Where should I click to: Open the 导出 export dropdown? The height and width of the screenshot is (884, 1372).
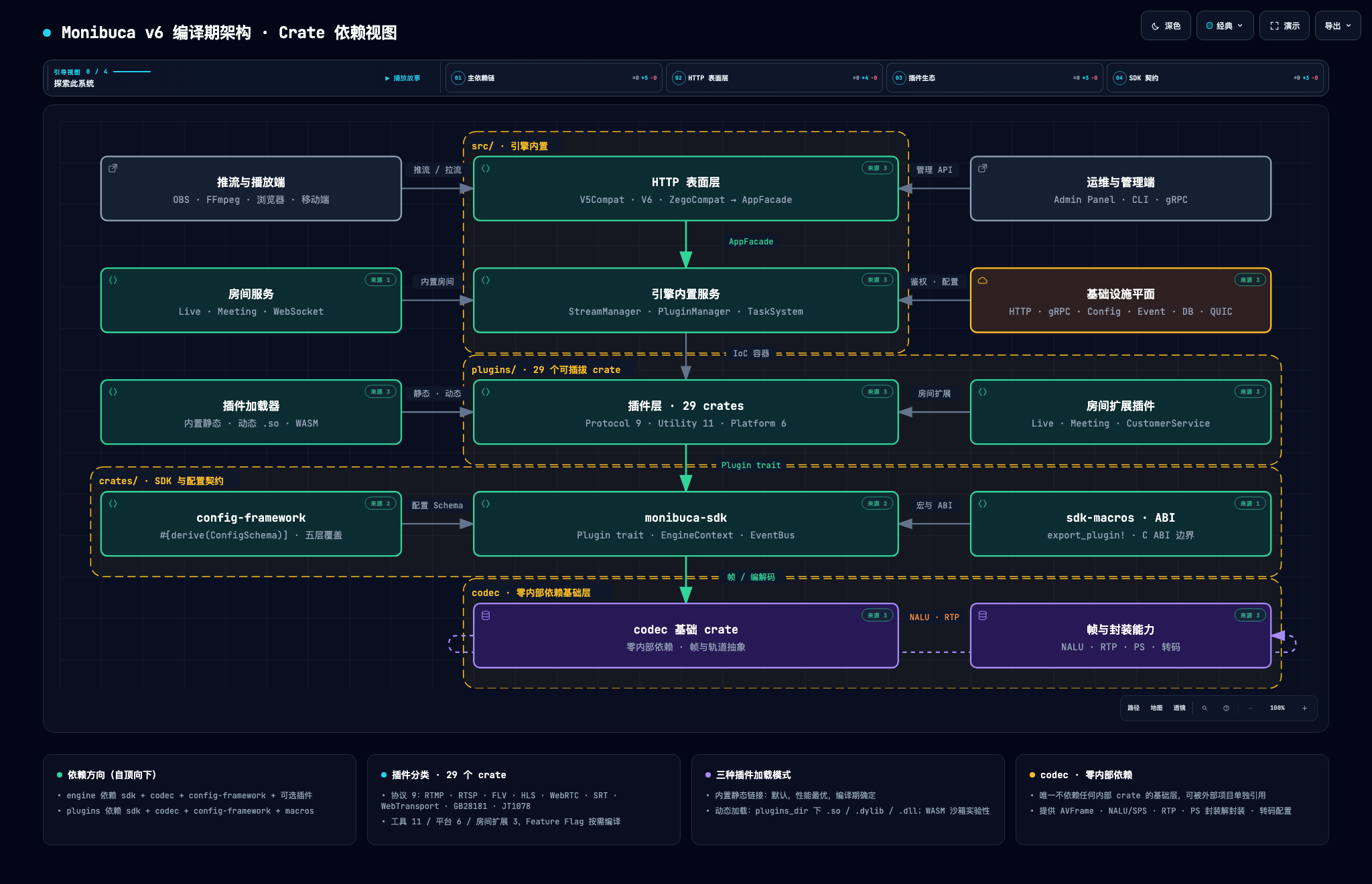pos(1337,26)
